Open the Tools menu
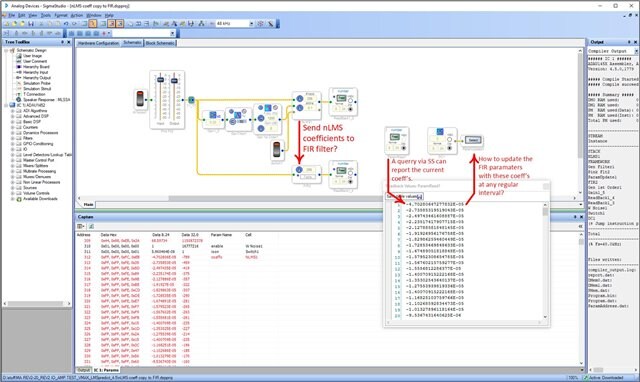 (x=46, y=15)
